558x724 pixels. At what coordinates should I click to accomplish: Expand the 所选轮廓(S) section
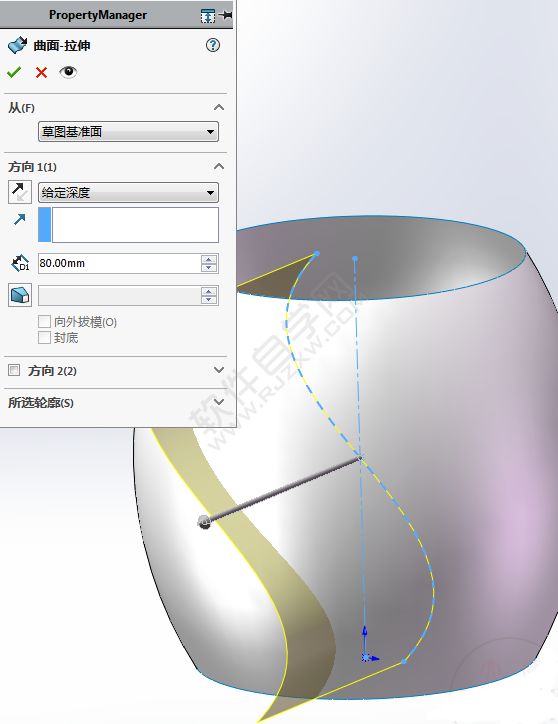(x=219, y=402)
